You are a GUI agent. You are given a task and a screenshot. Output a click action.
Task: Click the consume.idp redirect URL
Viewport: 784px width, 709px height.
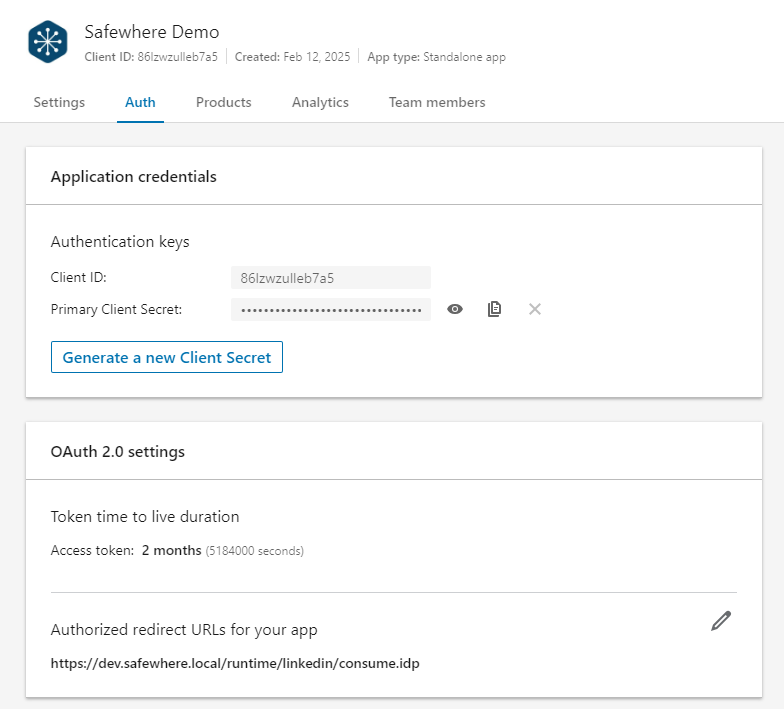(x=236, y=663)
